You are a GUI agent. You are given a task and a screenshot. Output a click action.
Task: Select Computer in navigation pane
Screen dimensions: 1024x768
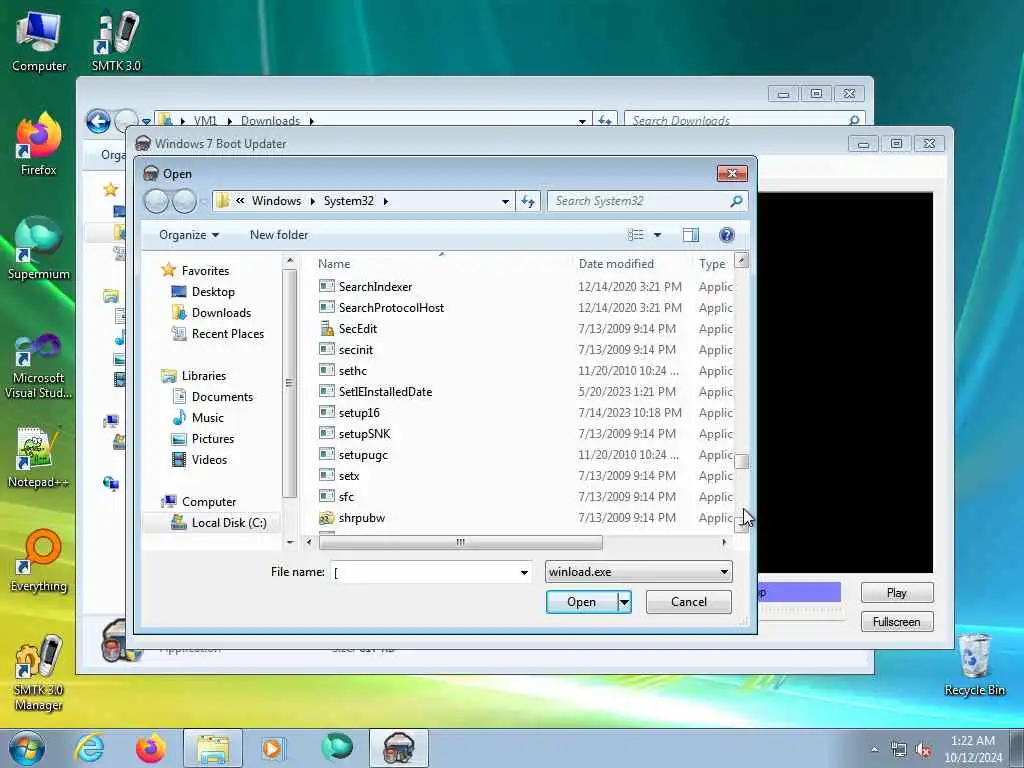pyautogui.click(x=208, y=502)
